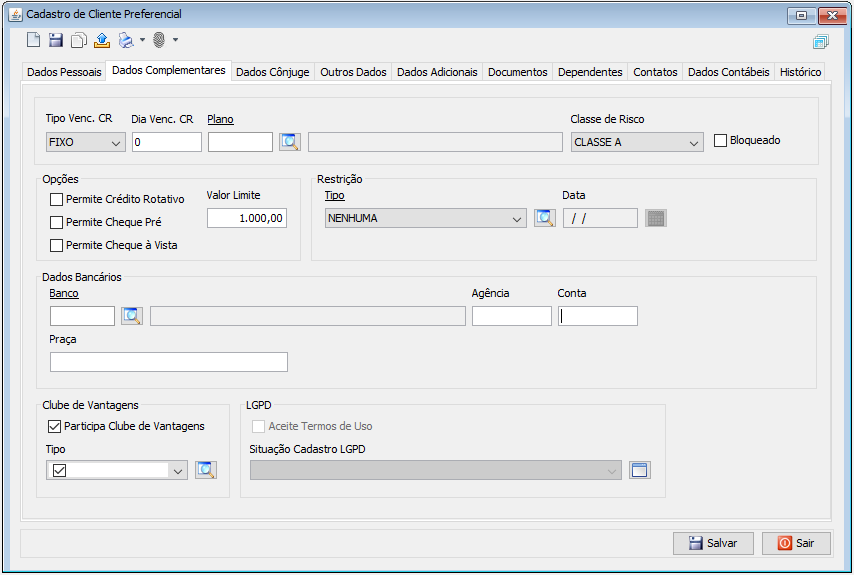
Task: Click the copy record toolbar icon
Action: pyautogui.click(x=78, y=40)
